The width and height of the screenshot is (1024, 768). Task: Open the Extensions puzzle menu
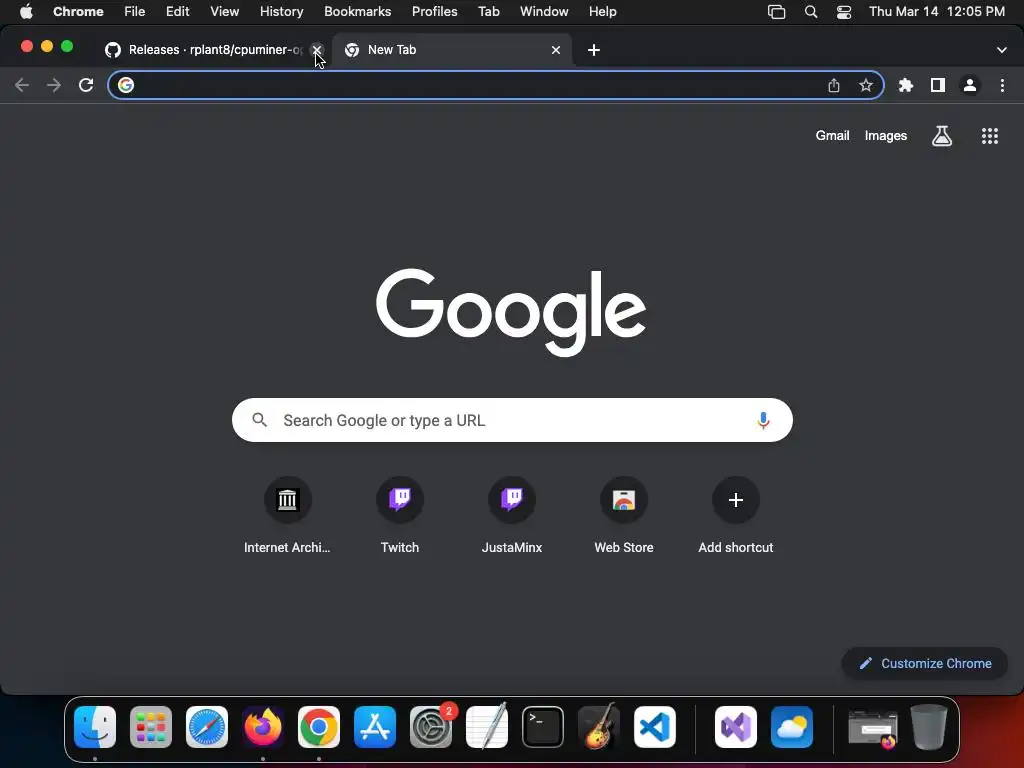point(905,85)
